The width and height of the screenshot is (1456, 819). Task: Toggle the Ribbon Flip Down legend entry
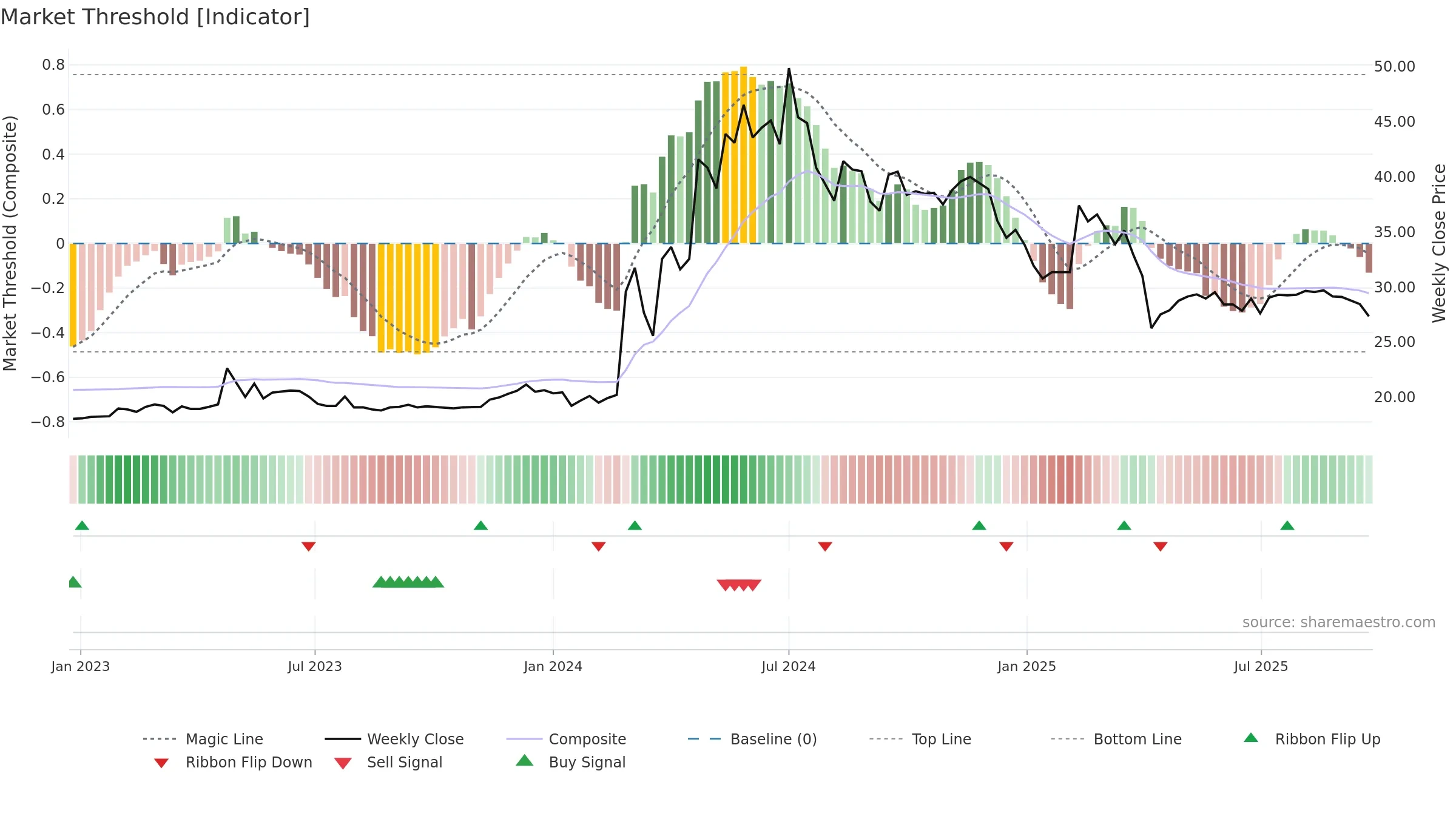point(233,762)
